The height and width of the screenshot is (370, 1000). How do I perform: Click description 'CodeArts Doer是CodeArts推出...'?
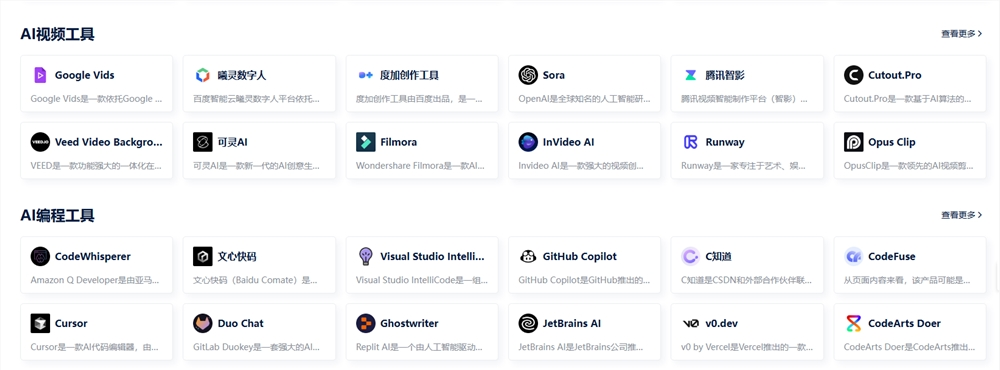(x=910, y=348)
